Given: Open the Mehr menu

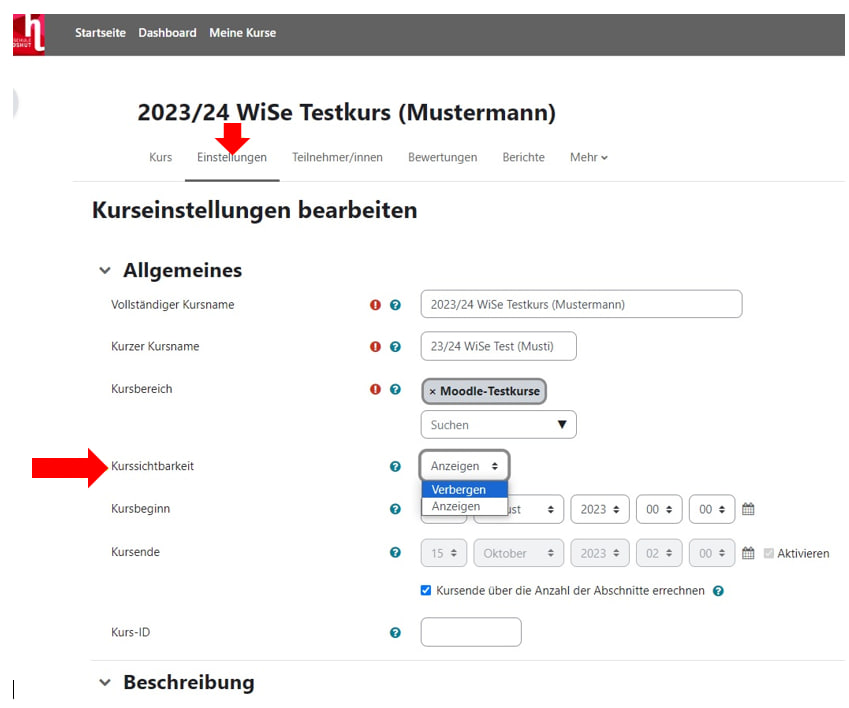Looking at the screenshot, I should (588, 157).
